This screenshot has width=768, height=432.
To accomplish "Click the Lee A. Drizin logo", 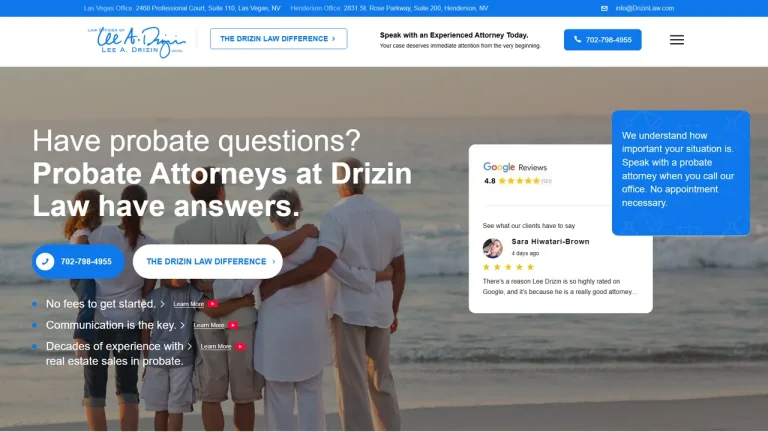I will pyautogui.click(x=137, y=42).
